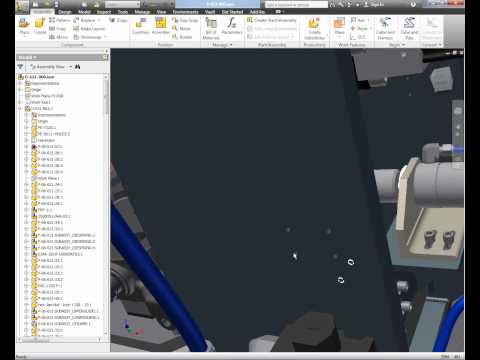The image size is (480, 360).
Task: Select the Work Axis1 browser node
Action: coord(38,102)
